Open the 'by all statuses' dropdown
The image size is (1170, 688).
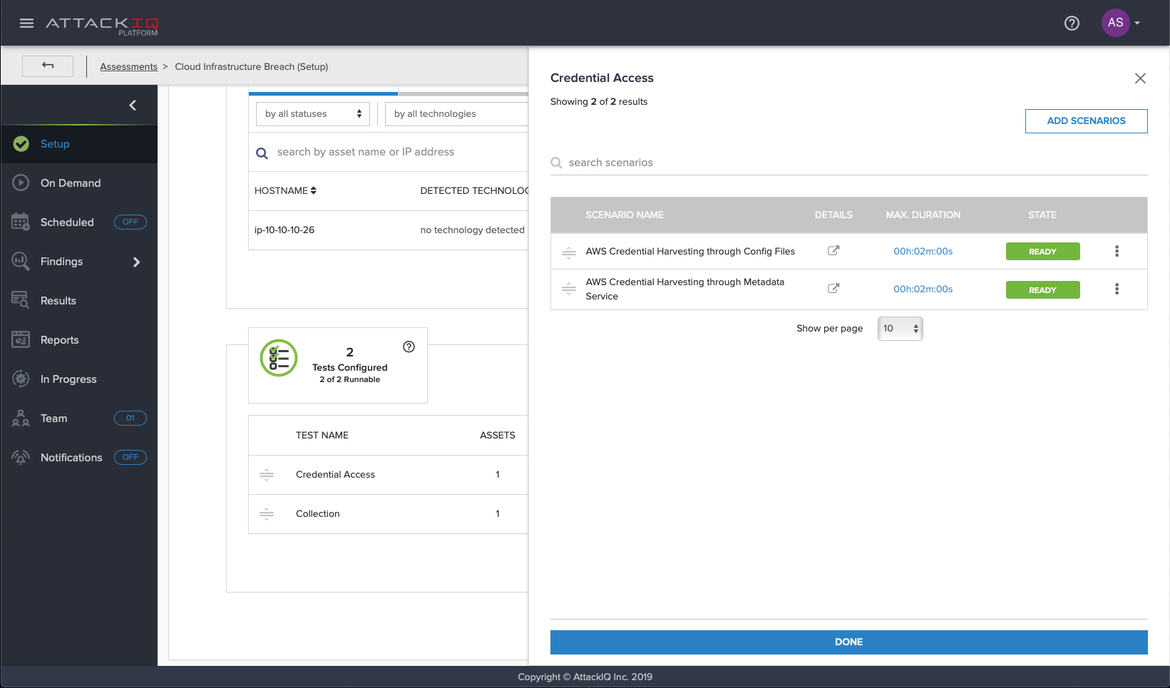click(x=313, y=114)
